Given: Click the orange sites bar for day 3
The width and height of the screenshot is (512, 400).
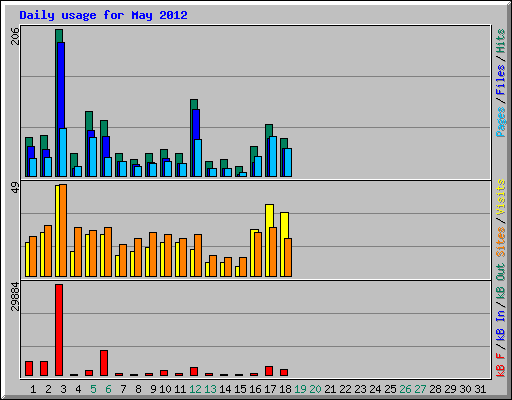Looking at the screenshot, I should [x=63, y=231].
